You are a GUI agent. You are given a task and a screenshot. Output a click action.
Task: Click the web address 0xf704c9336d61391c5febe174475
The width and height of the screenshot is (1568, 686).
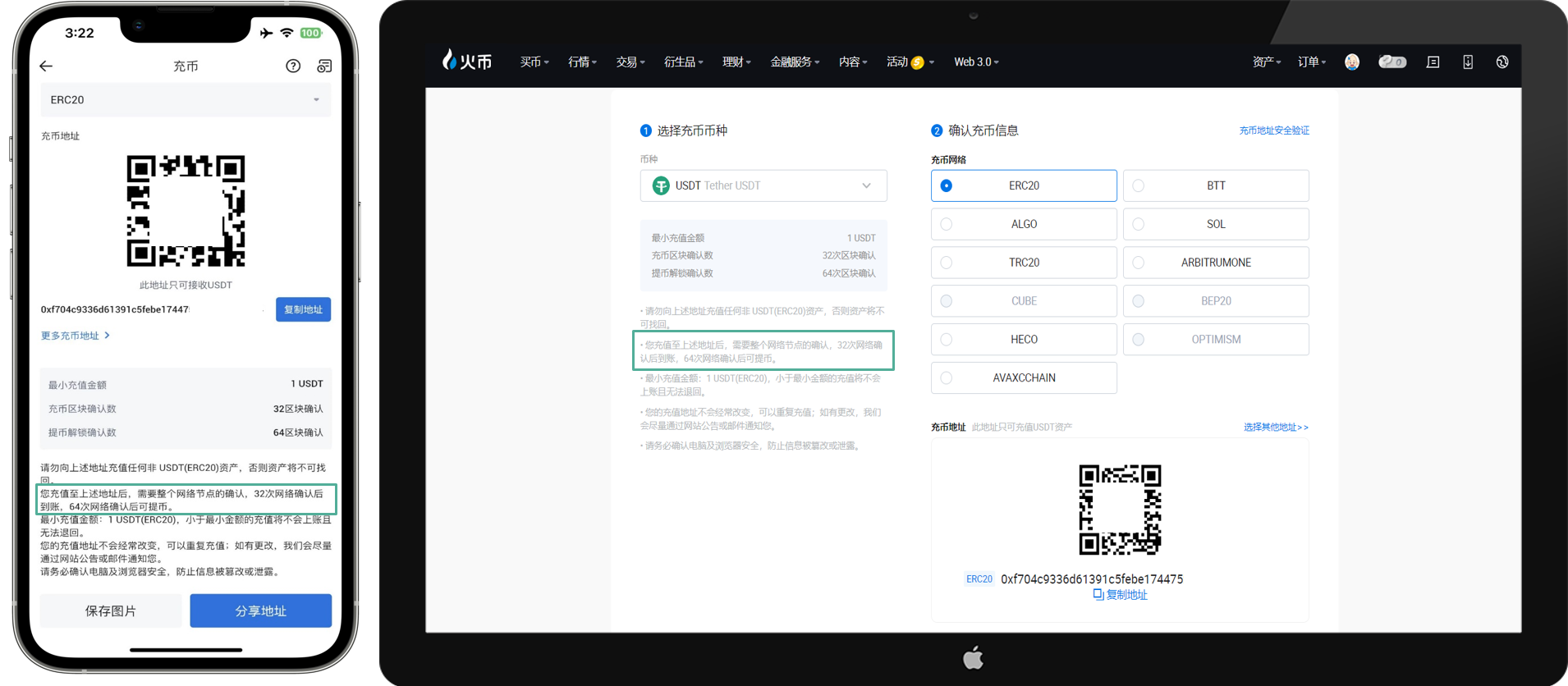[1092, 579]
